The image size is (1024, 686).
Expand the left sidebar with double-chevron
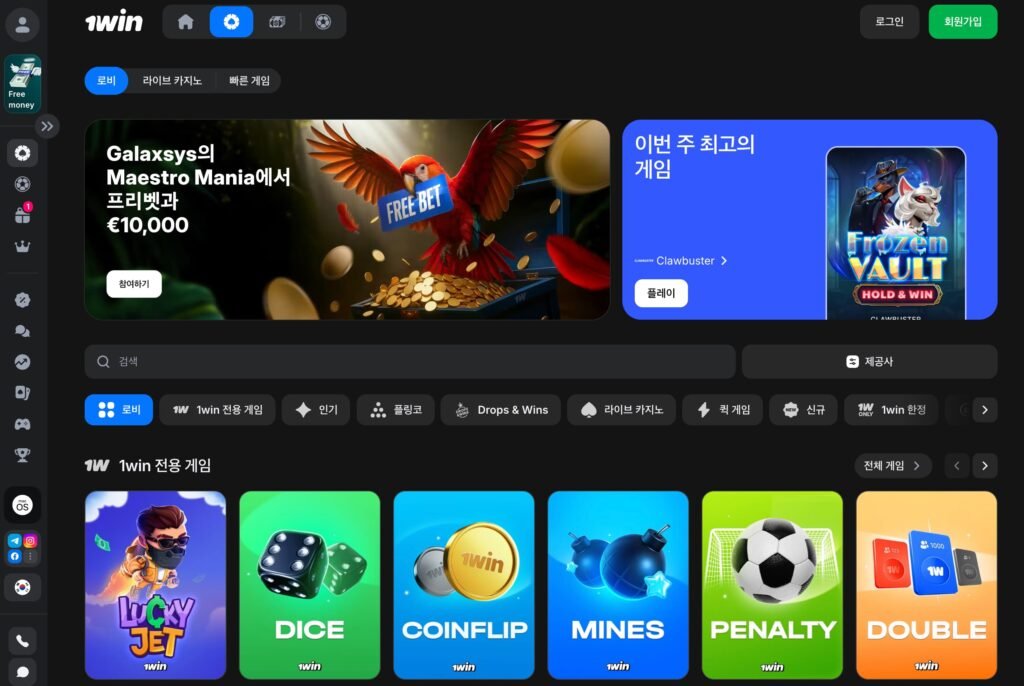point(48,126)
